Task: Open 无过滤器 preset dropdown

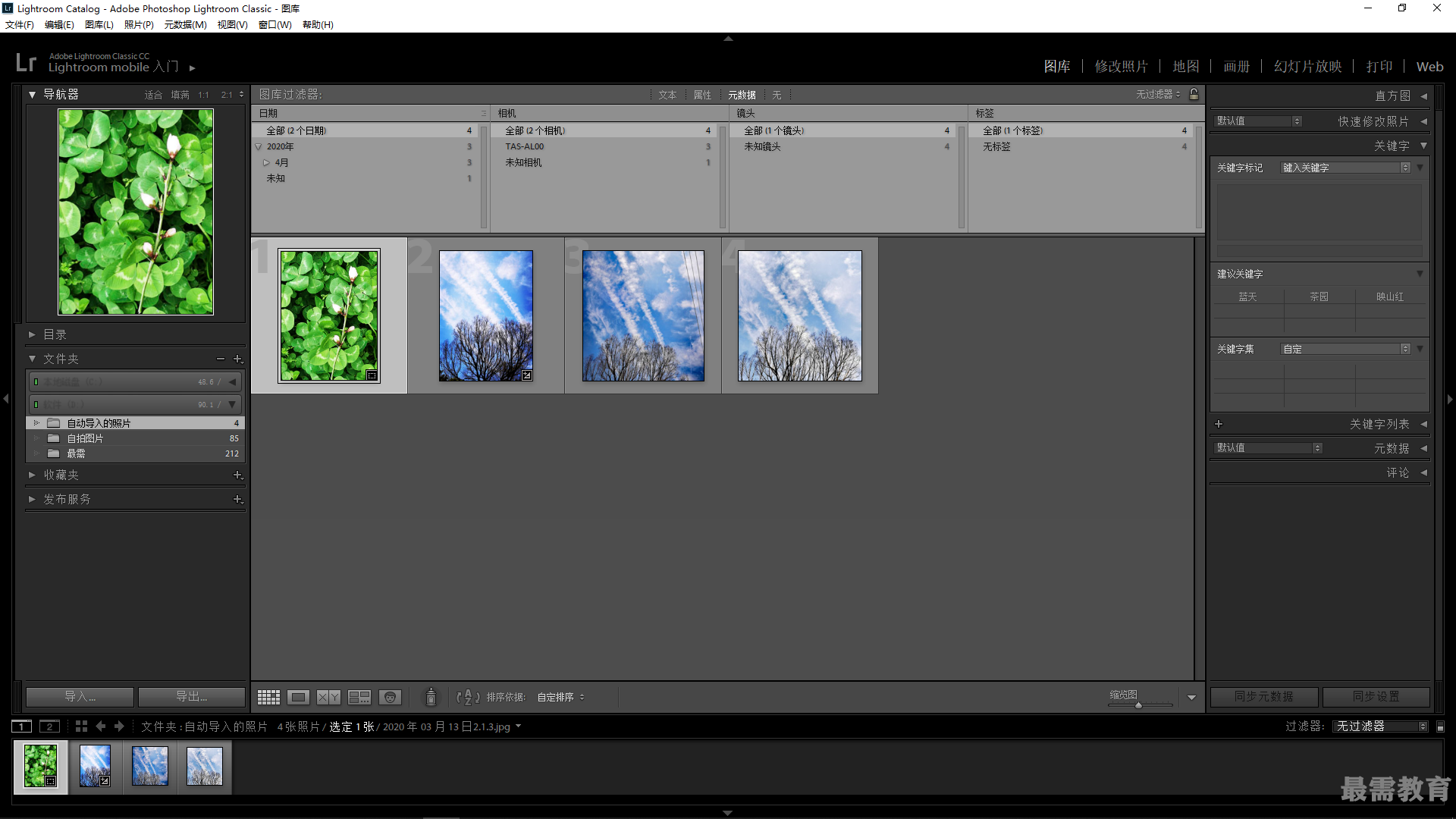Action: tap(1158, 94)
